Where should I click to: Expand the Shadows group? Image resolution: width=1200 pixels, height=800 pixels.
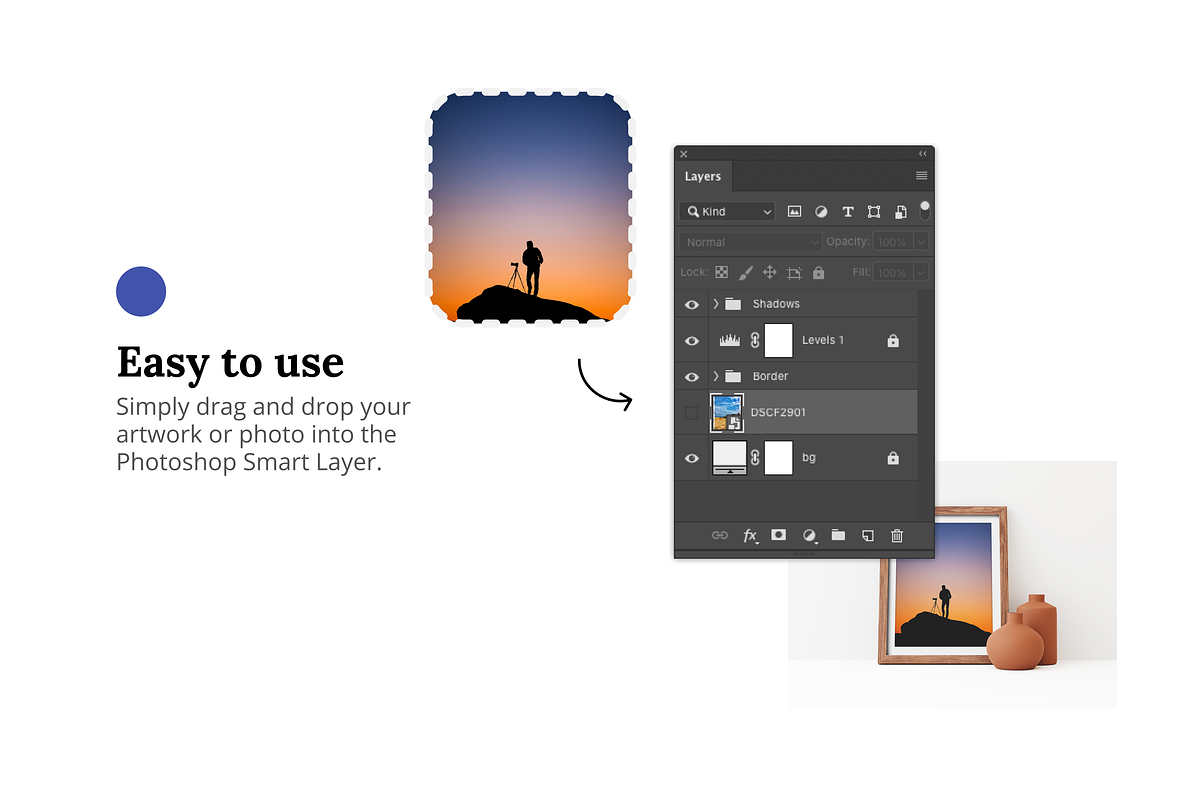click(716, 304)
